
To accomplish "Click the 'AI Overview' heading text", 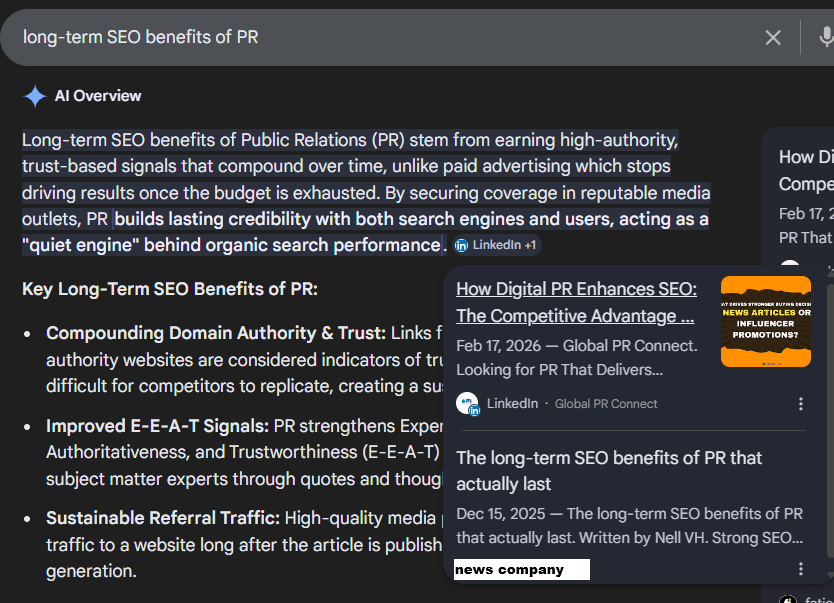I will tap(98, 96).
